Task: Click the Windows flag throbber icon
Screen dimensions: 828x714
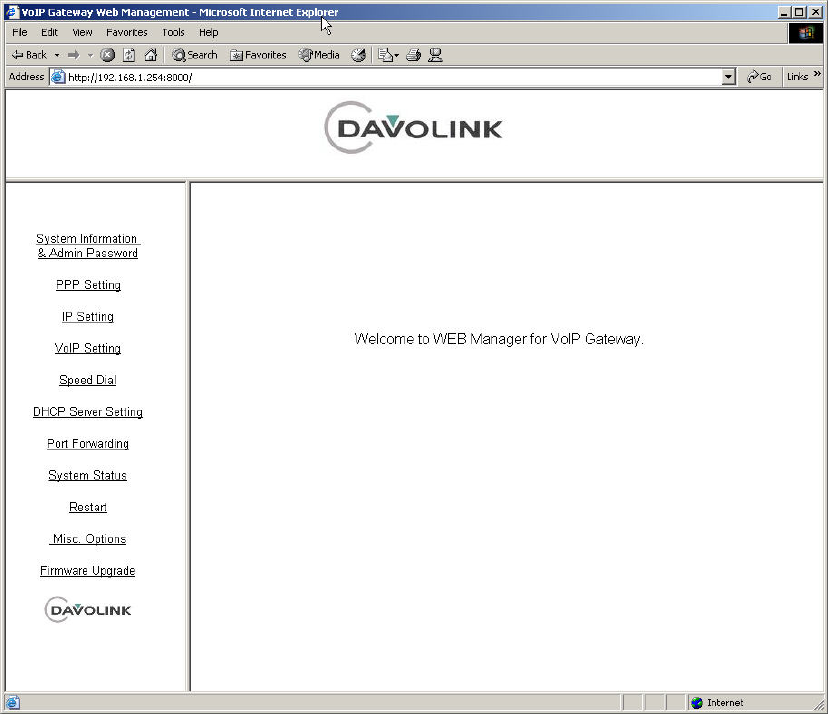Action: click(806, 33)
